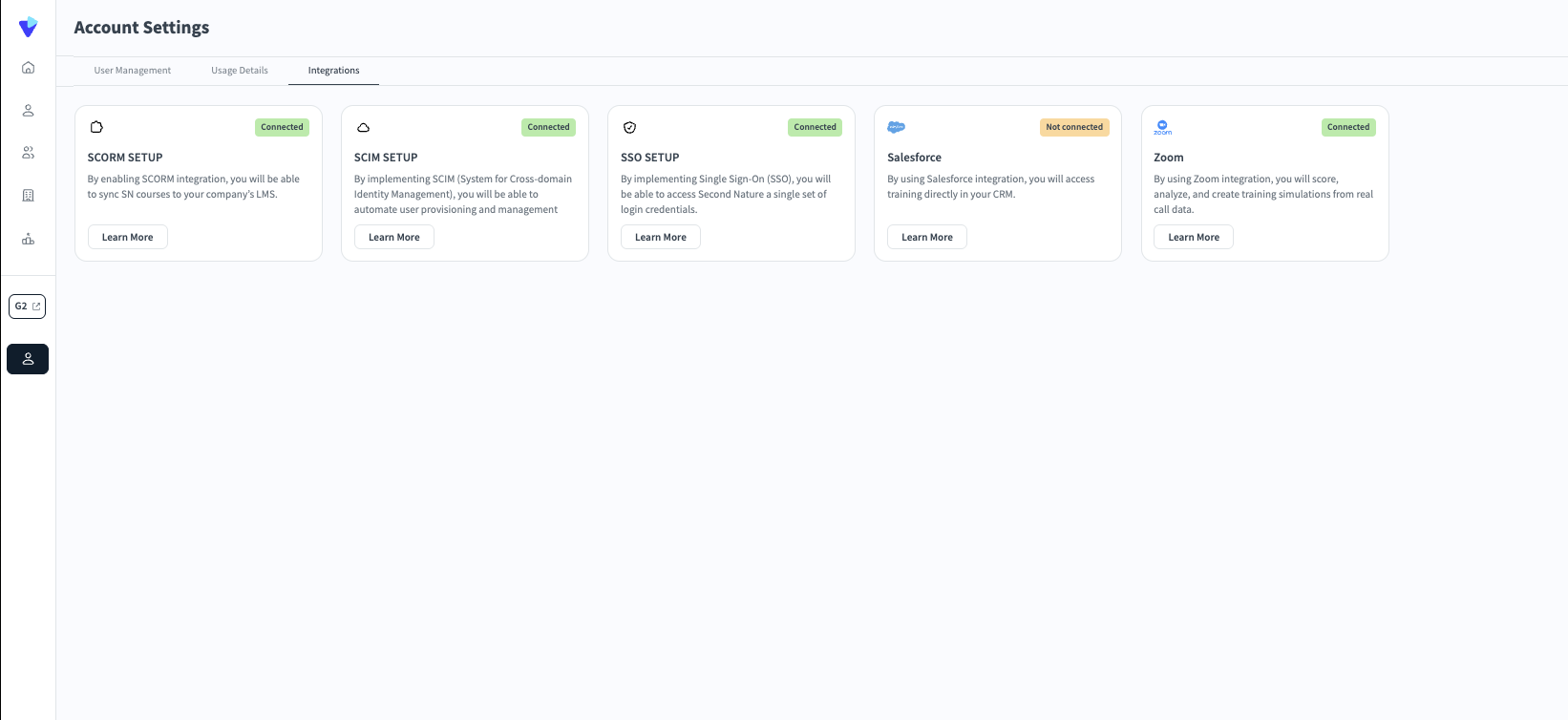Image resolution: width=1568 pixels, height=720 pixels.
Task: Go to Home via sidebar icon
Action: pyautogui.click(x=28, y=68)
